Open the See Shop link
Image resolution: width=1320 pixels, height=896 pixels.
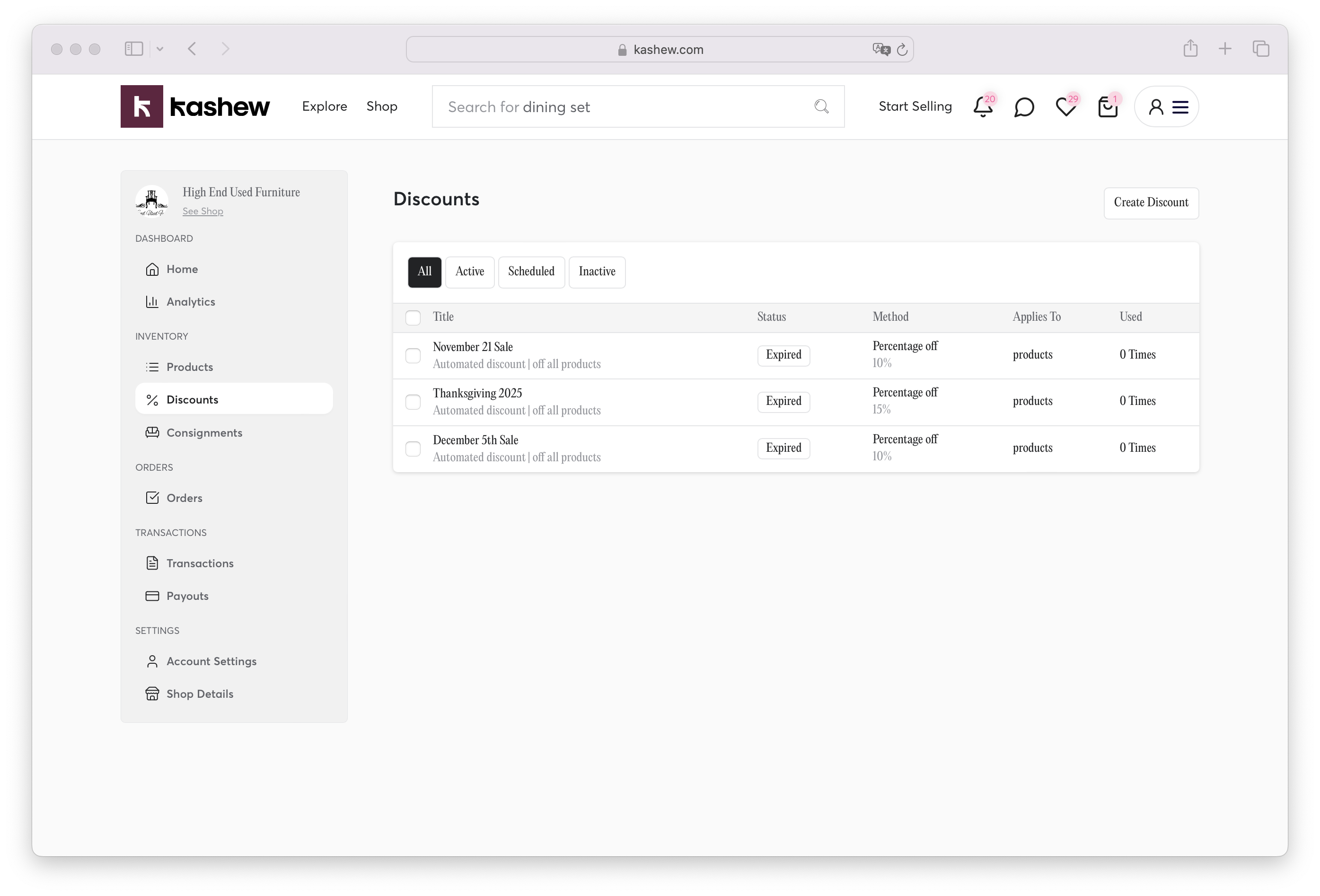click(203, 211)
